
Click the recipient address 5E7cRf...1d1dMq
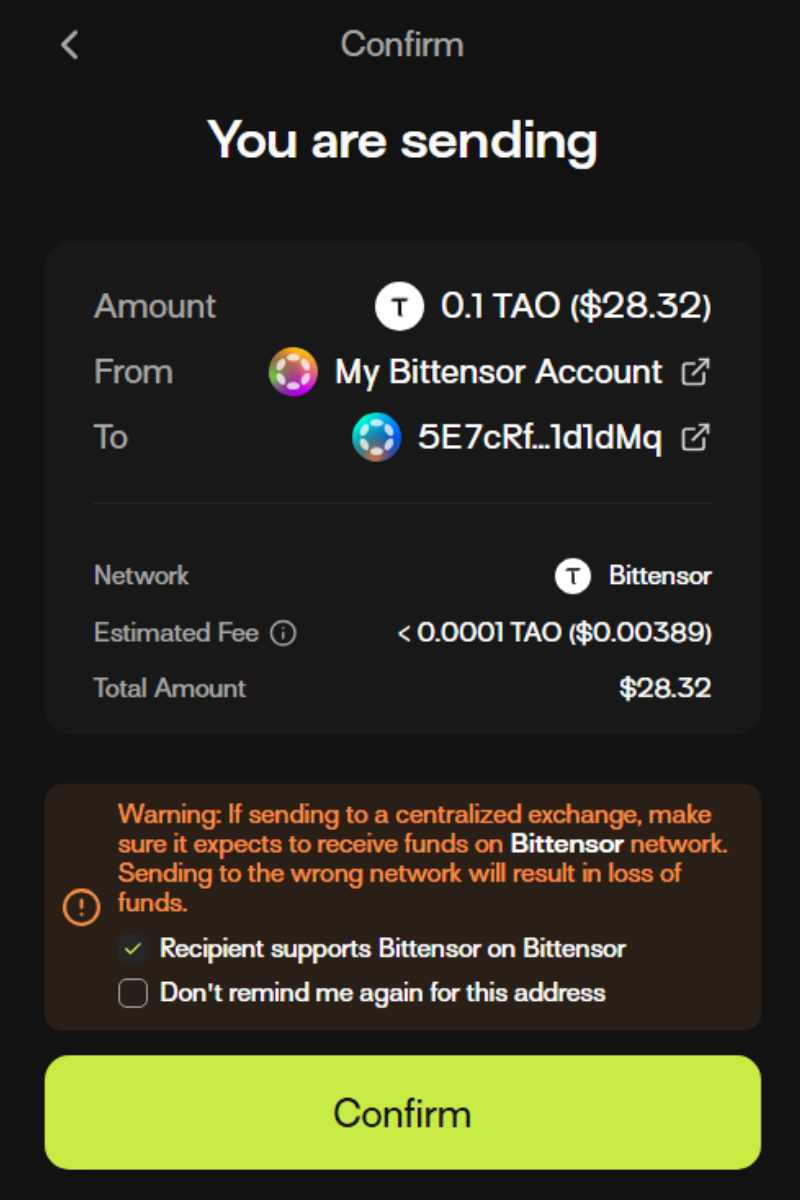tap(539, 438)
